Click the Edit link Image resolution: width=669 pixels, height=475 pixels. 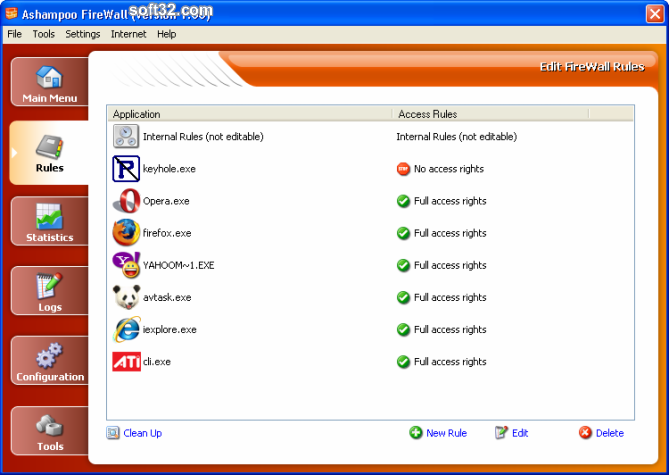[520, 433]
